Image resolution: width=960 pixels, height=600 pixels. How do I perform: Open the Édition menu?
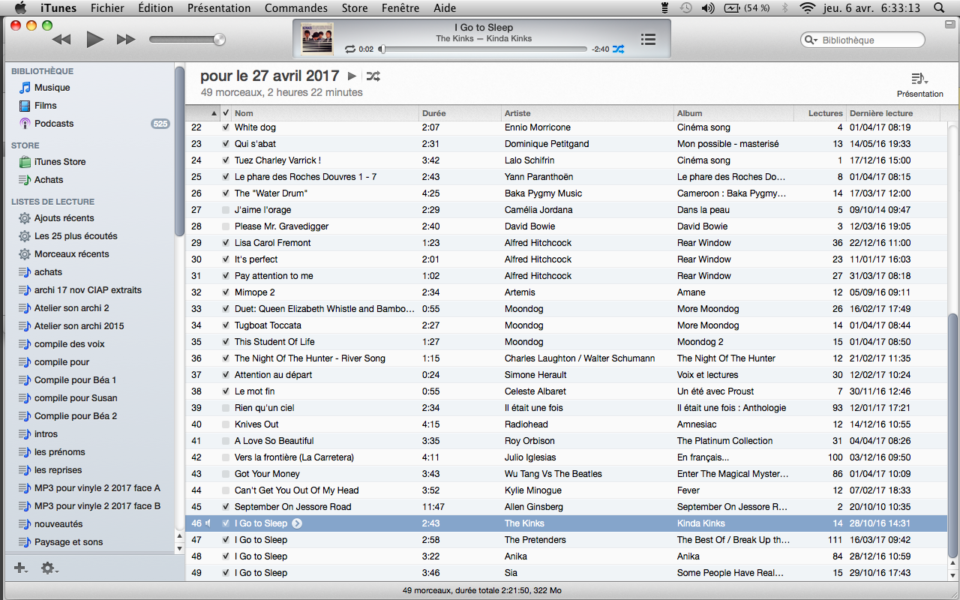(x=156, y=8)
